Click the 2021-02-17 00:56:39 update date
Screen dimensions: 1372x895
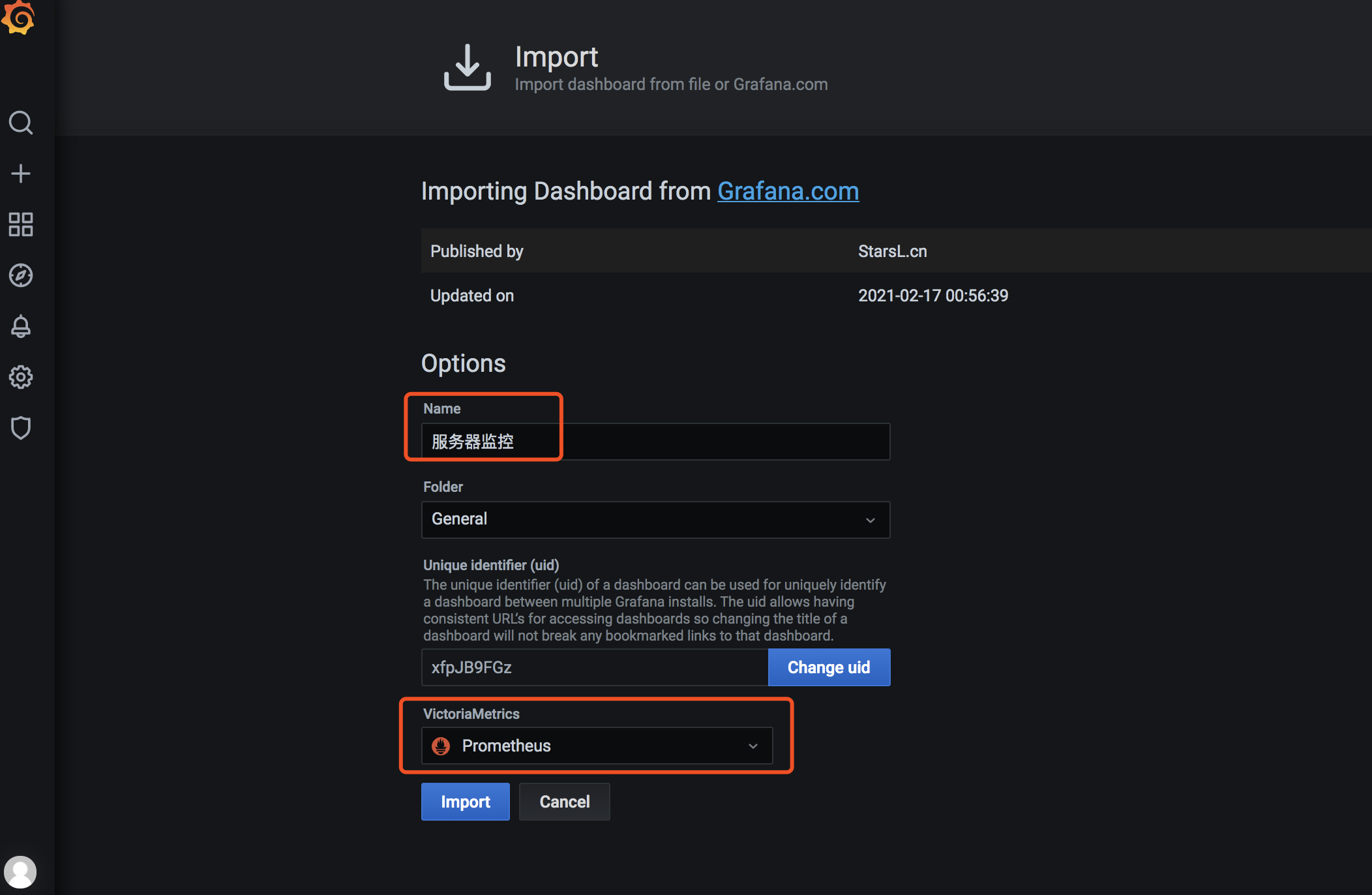pos(932,296)
